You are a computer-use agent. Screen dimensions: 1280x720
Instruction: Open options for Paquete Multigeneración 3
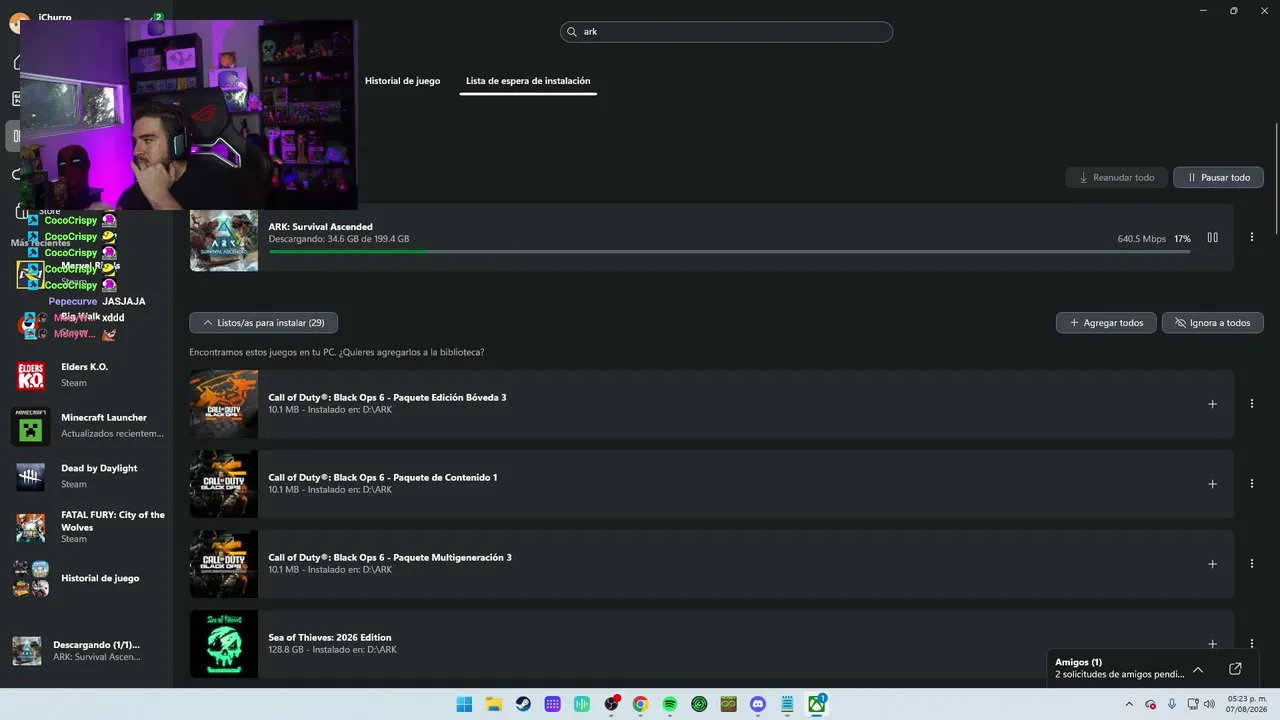pos(1252,564)
